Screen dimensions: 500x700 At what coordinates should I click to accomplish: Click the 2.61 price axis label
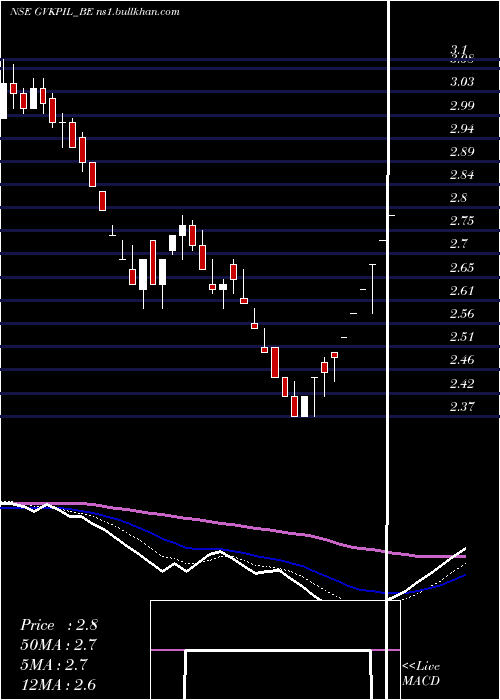click(462, 291)
